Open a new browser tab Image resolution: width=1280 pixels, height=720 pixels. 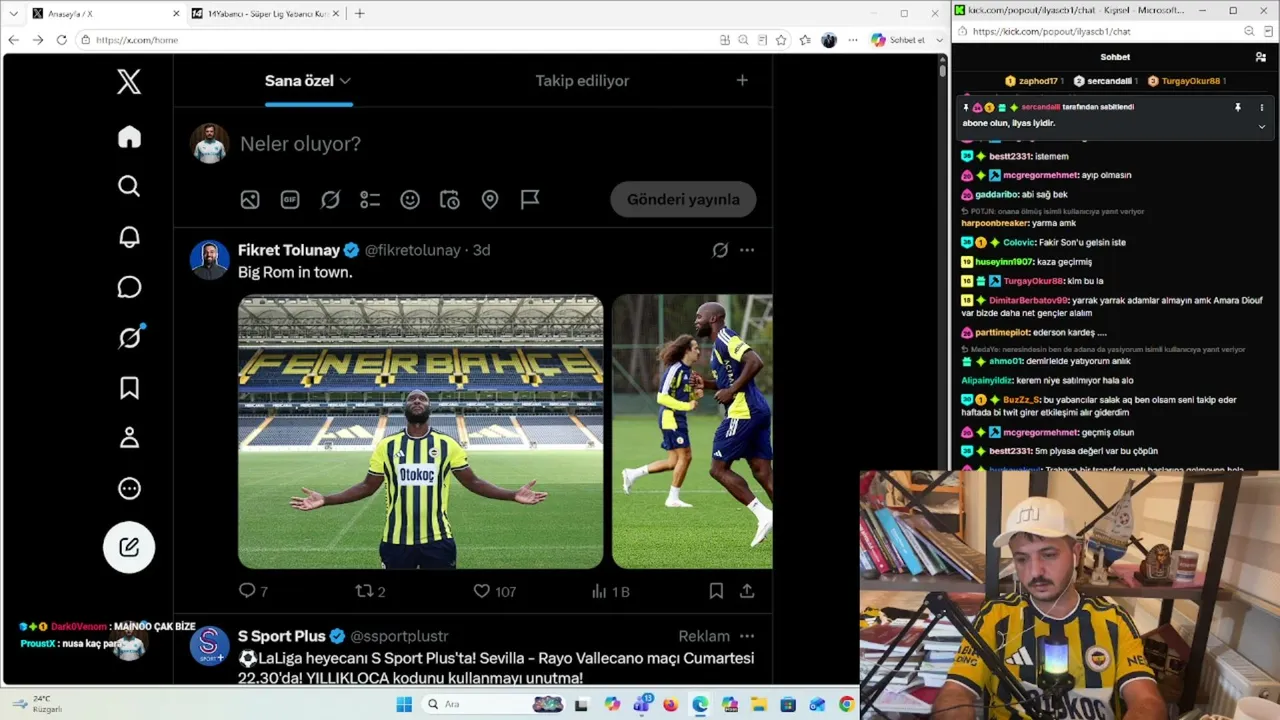[360, 13]
